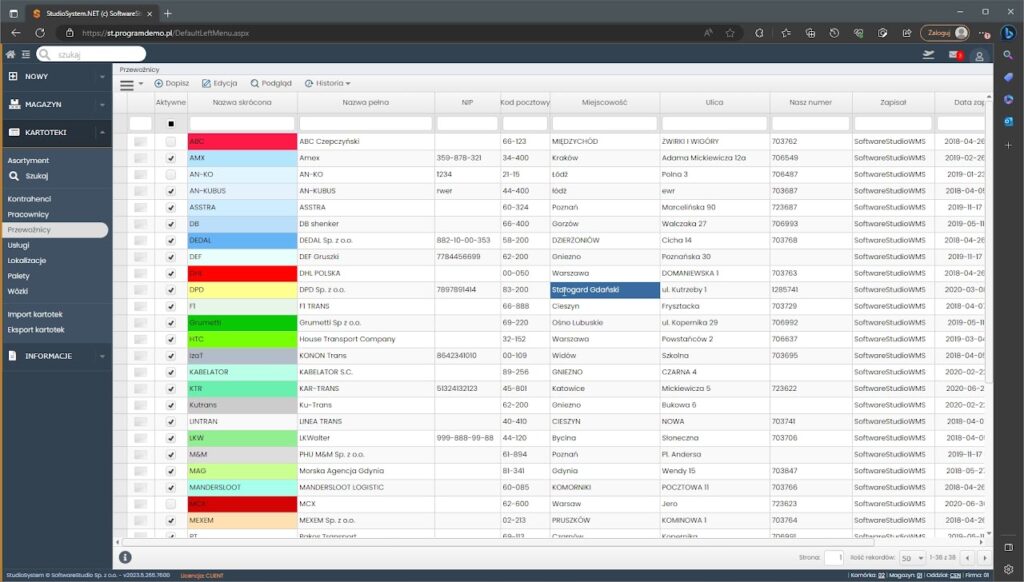Click the info icon at bottom left

pos(125,557)
